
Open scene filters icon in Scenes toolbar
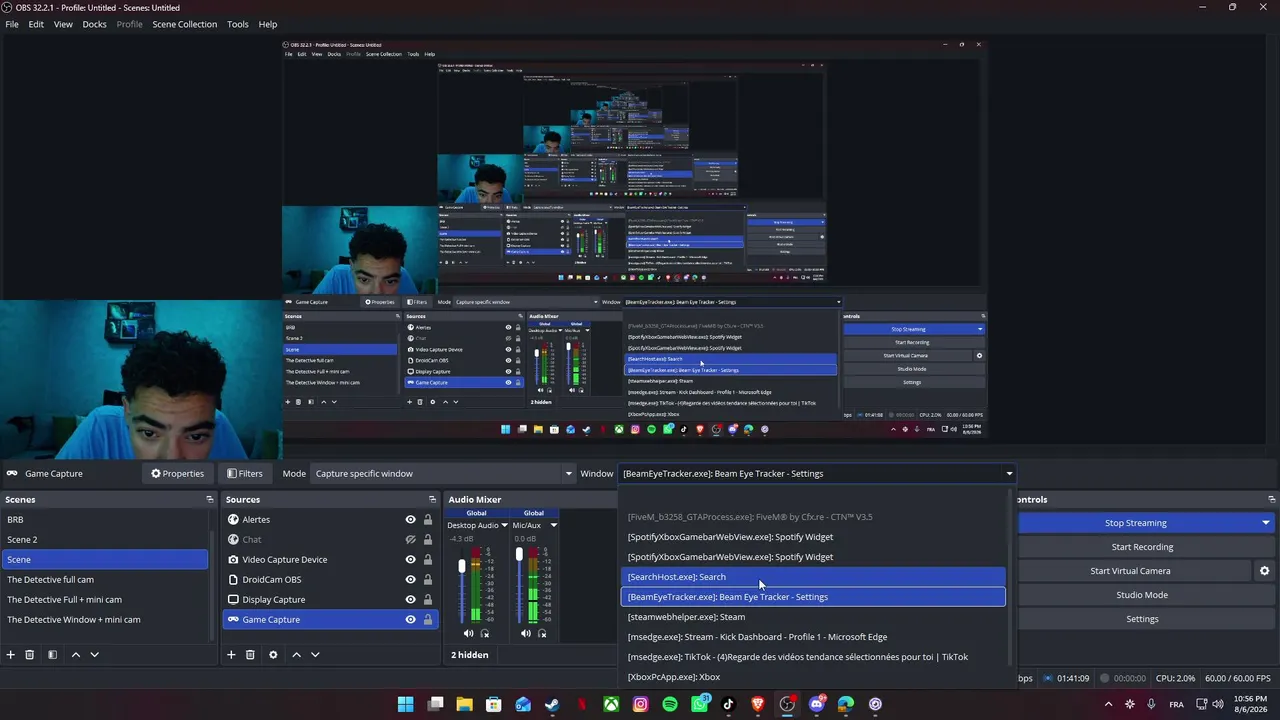pos(52,655)
